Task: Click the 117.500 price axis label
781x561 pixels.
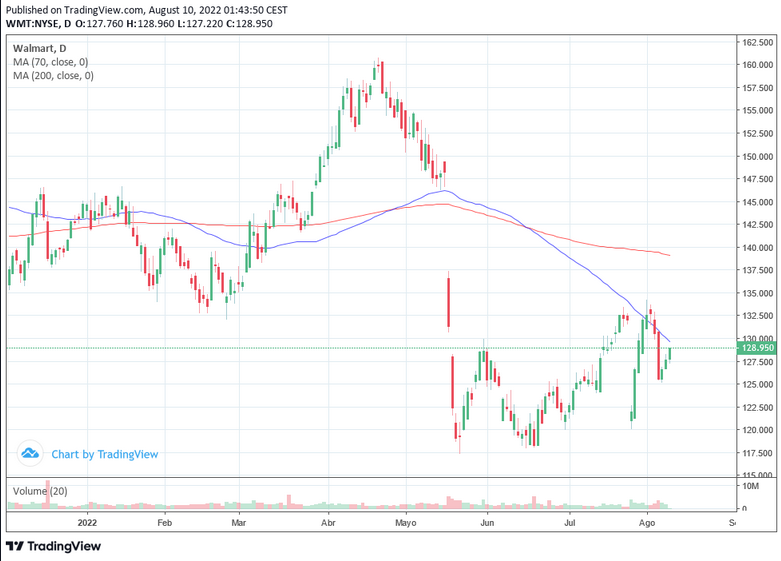Action: pos(758,453)
